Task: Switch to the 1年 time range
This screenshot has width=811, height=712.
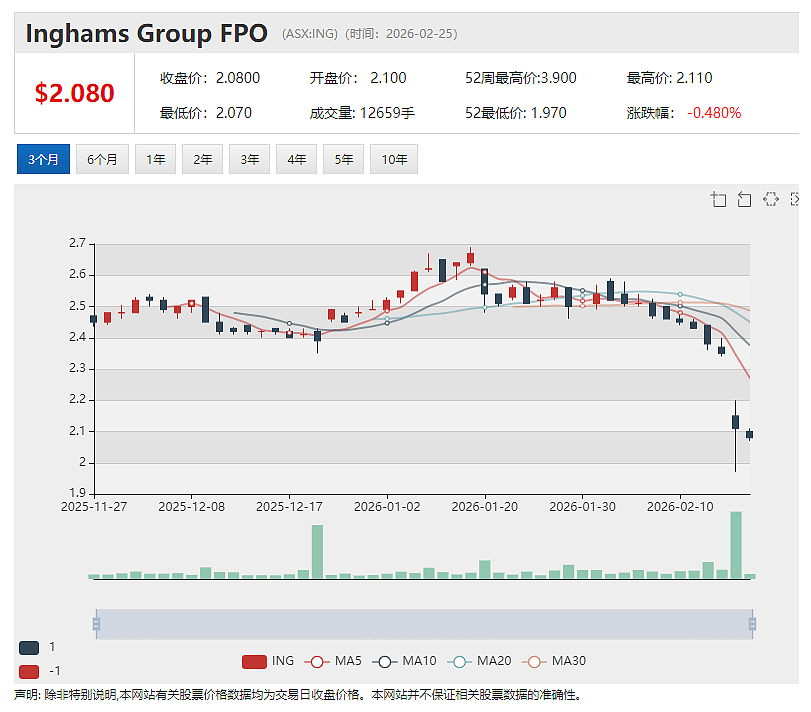Action: click(x=156, y=159)
